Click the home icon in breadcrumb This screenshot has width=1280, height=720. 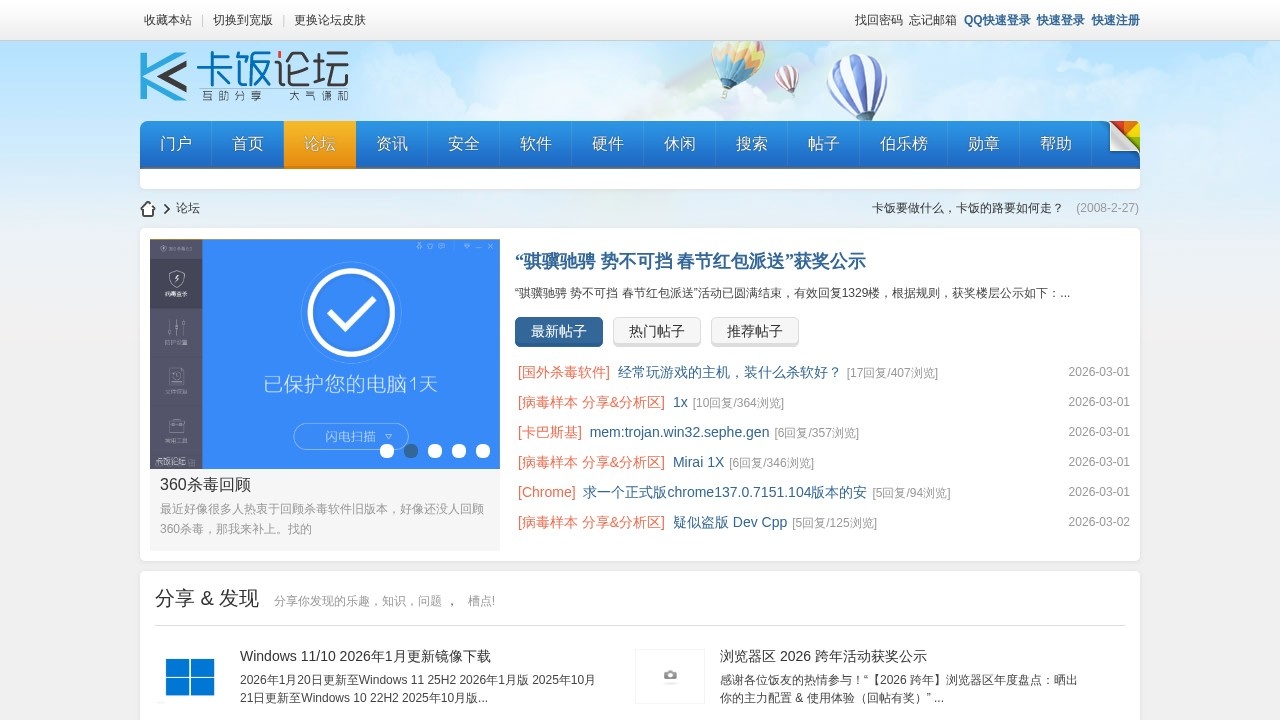click(148, 209)
